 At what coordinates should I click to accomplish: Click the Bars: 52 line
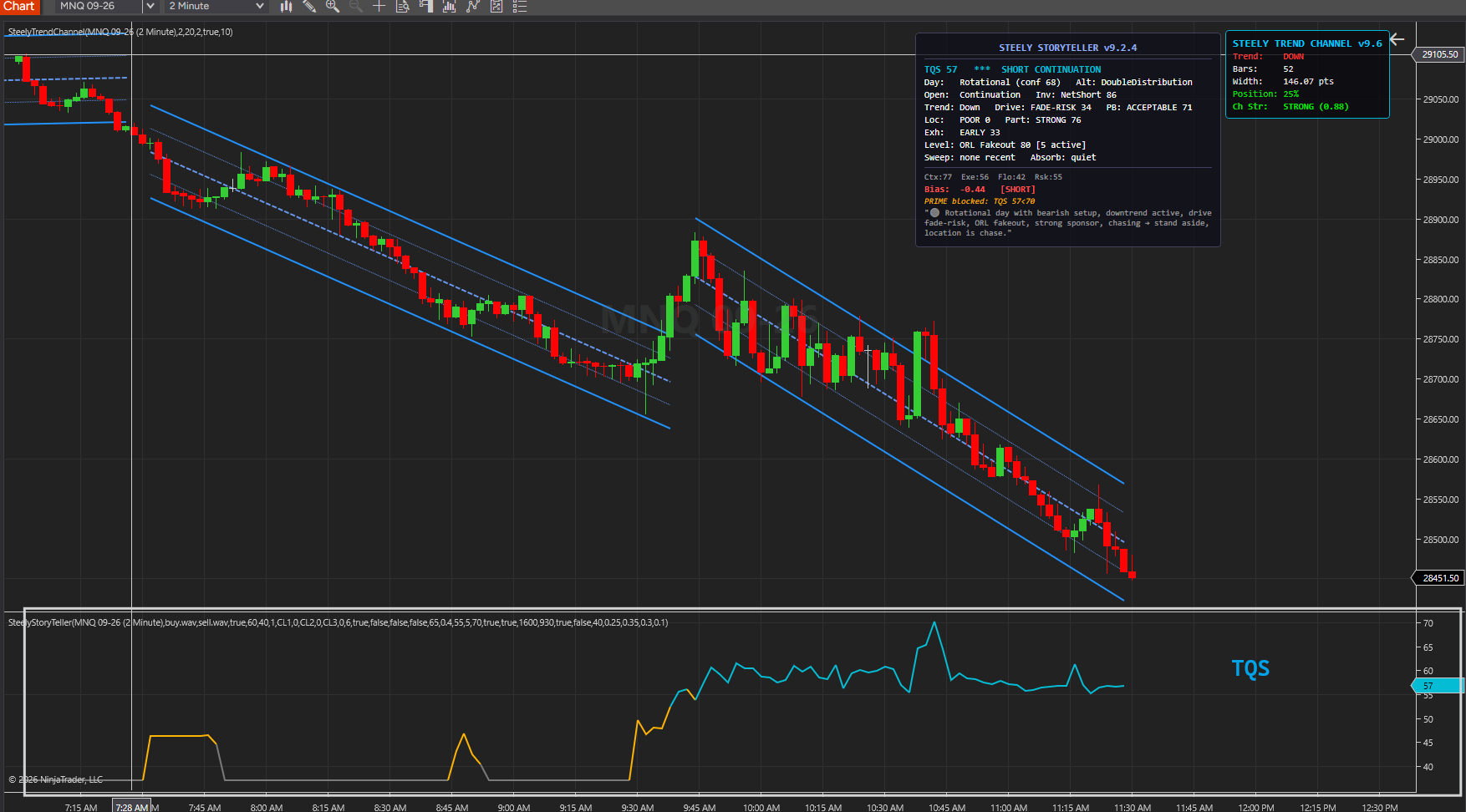click(1263, 69)
